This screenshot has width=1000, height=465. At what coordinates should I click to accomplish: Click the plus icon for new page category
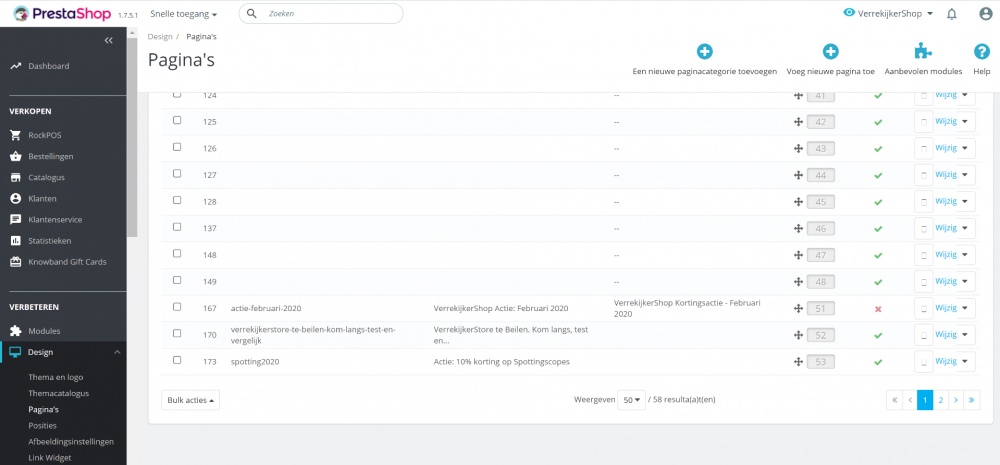tap(704, 52)
